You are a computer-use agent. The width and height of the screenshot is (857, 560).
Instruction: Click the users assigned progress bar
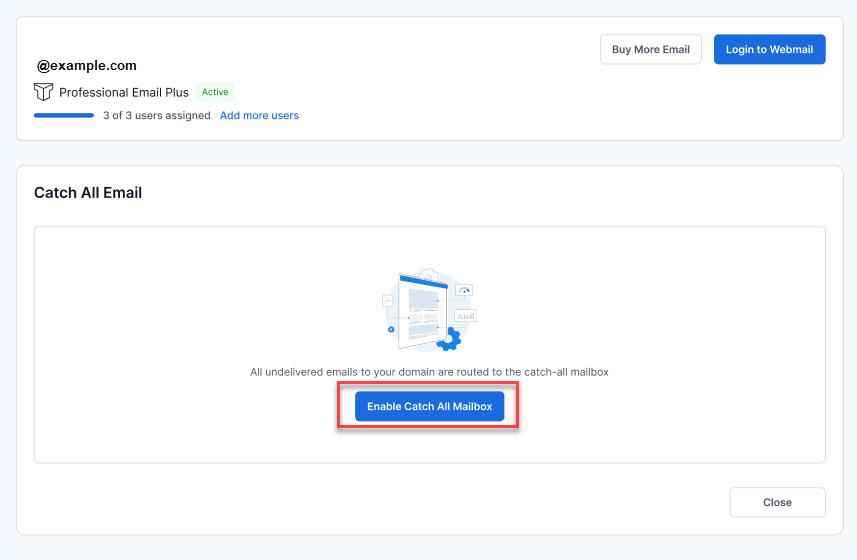tap(64, 116)
